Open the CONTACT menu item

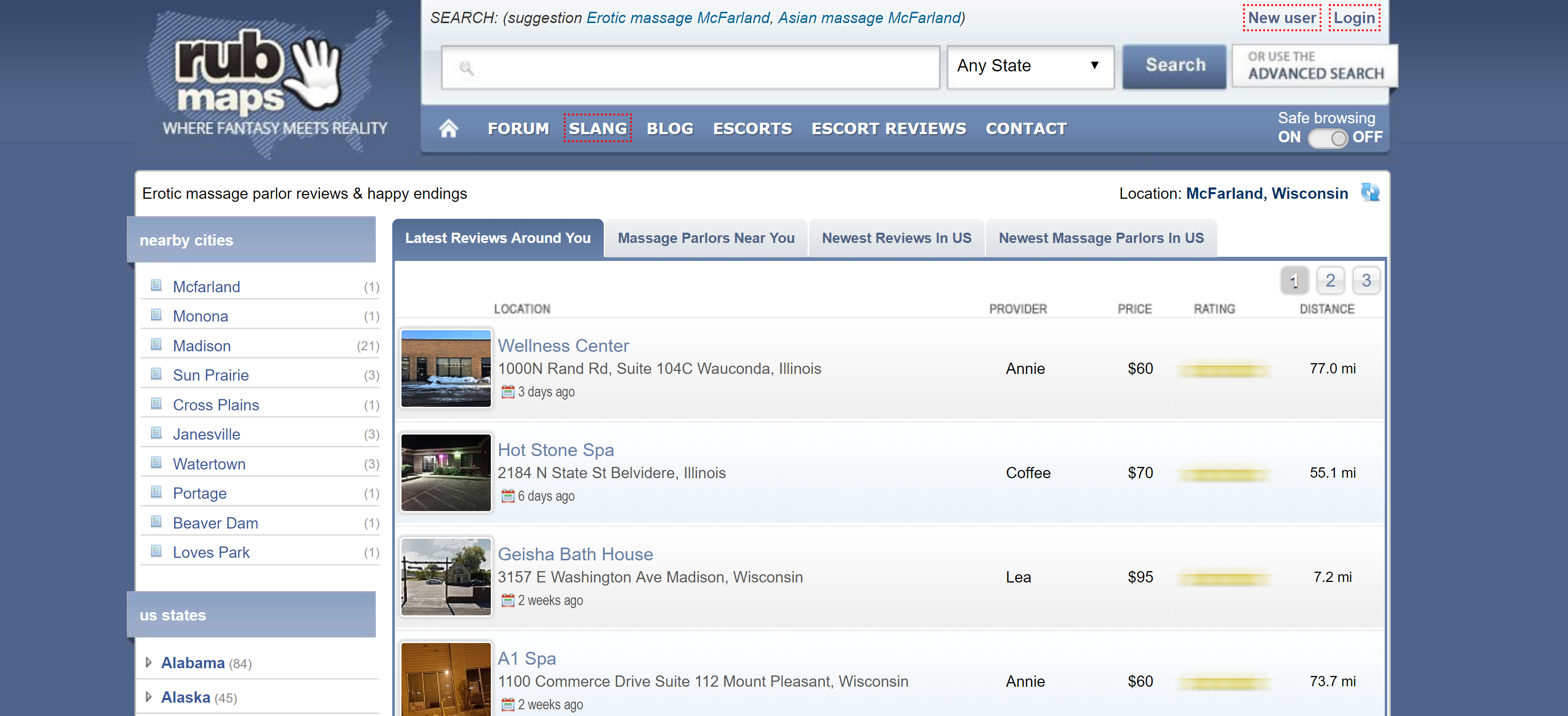point(1026,128)
